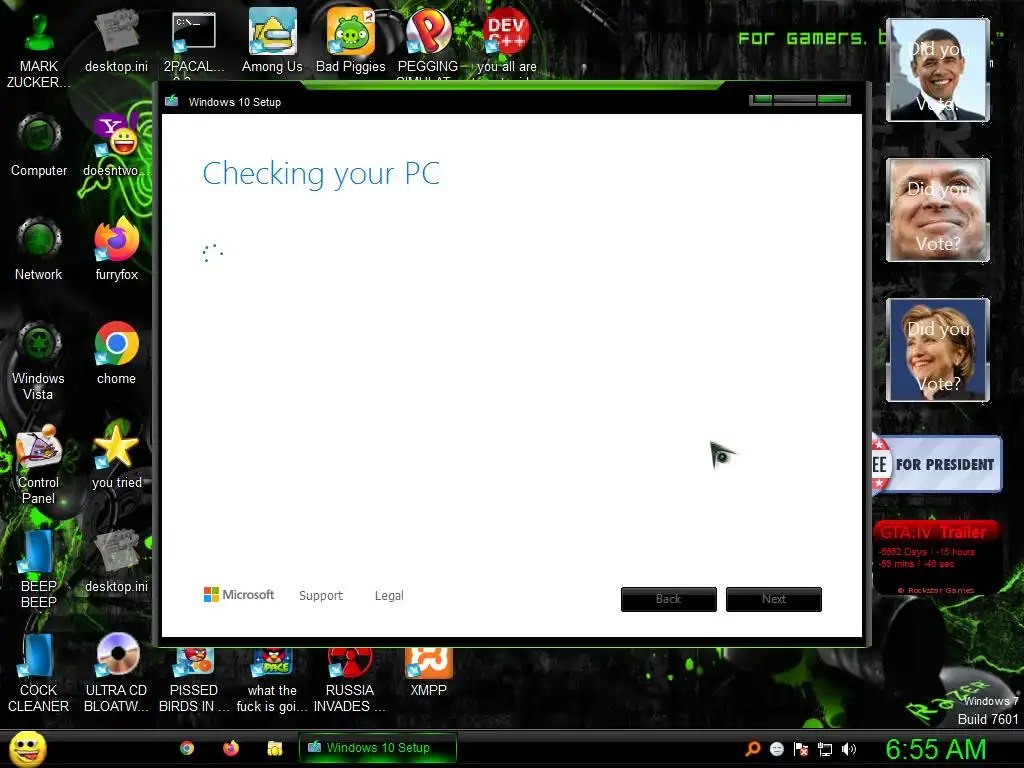The width and height of the screenshot is (1024, 768).
Task: Open the Legal link in setup
Action: pos(389,596)
